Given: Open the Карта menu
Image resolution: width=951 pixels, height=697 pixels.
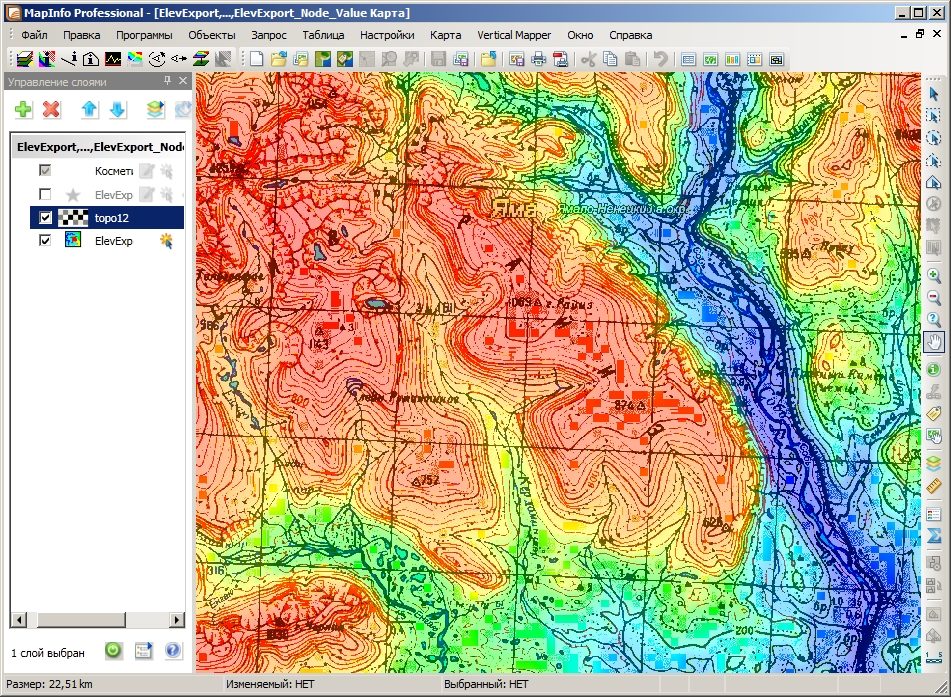Looking at the screenshot, I should tap(446, 35).
